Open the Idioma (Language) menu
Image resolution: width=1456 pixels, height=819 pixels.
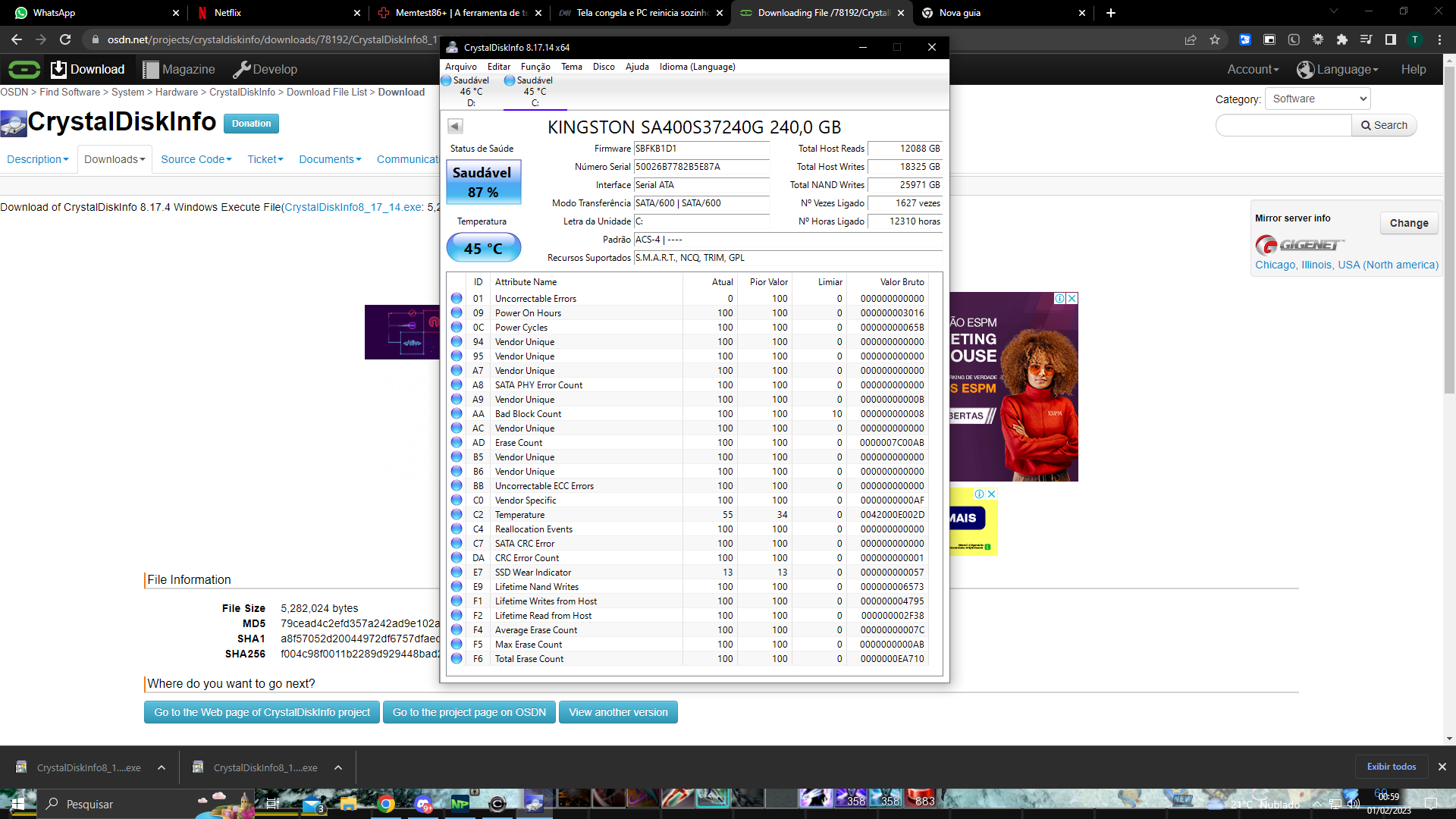(698, 67)
